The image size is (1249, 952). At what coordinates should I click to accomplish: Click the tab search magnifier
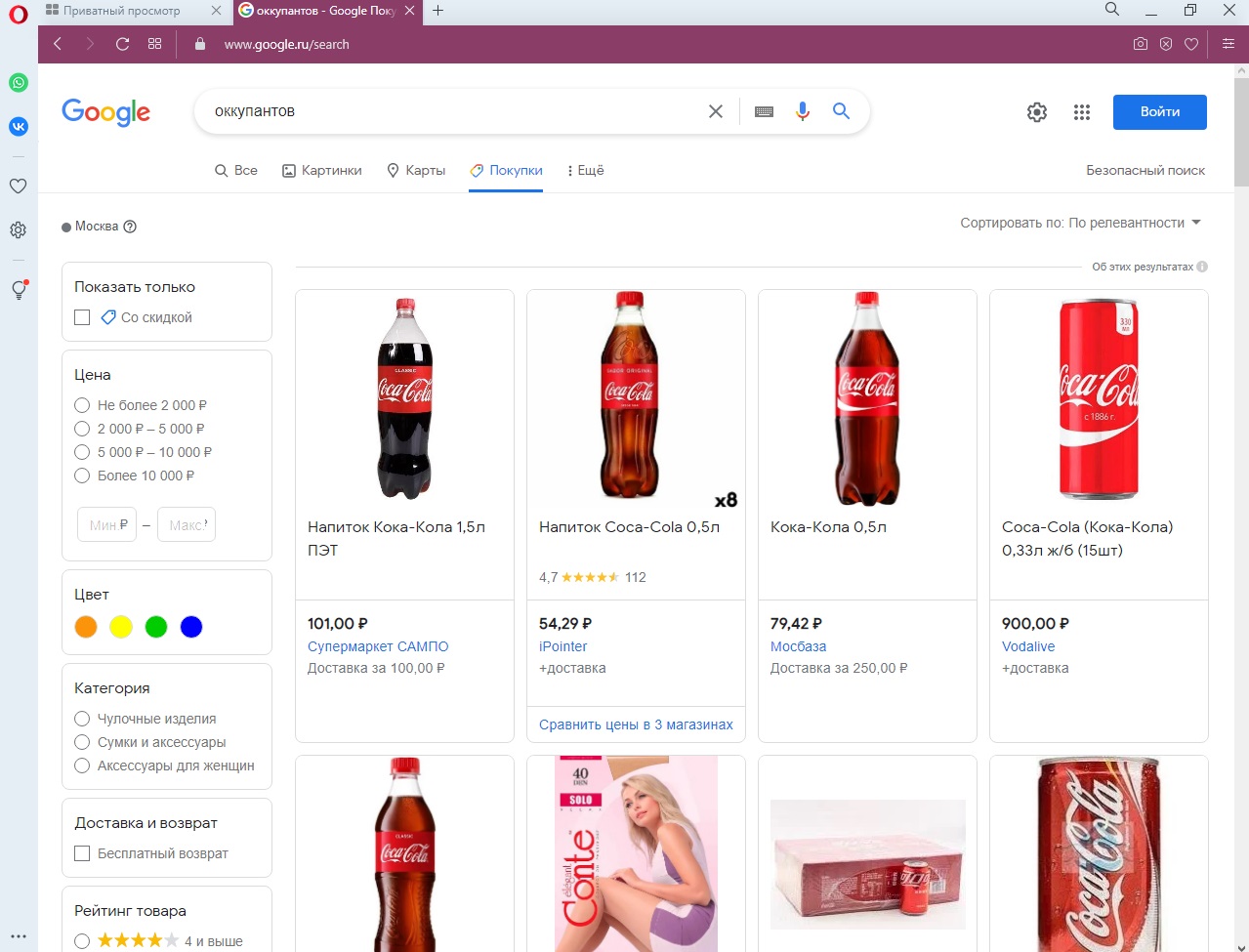point(1112,10)
